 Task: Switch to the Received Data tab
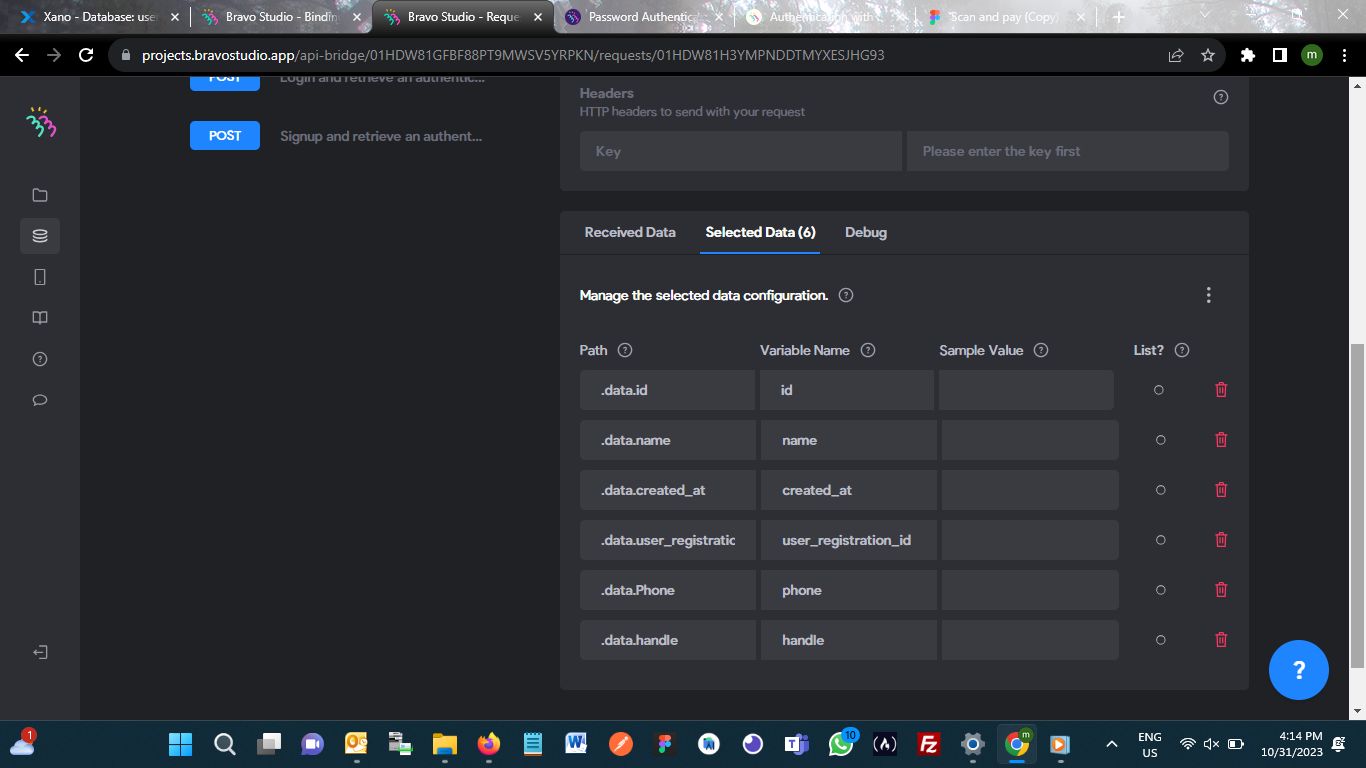(630, 232)
